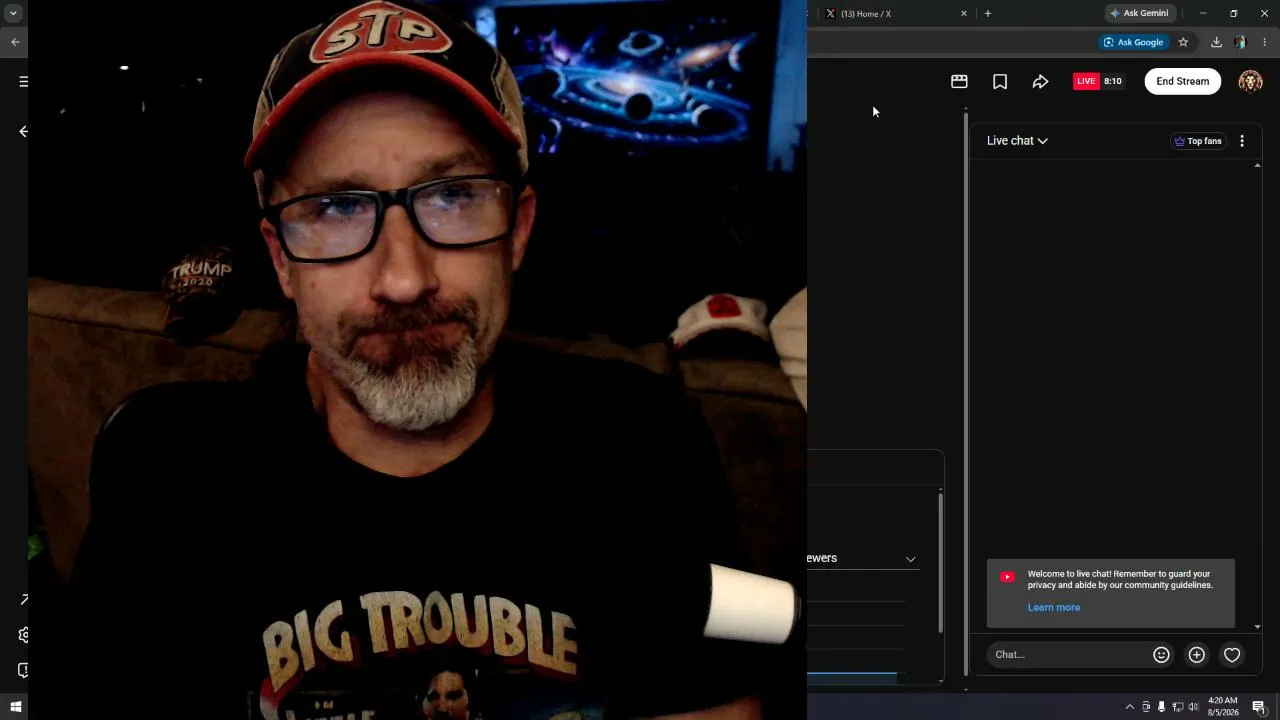The height and width of the screenshot is (720, 1280).
Task: Click the bookmark save icon
Action: (1000, 82)
